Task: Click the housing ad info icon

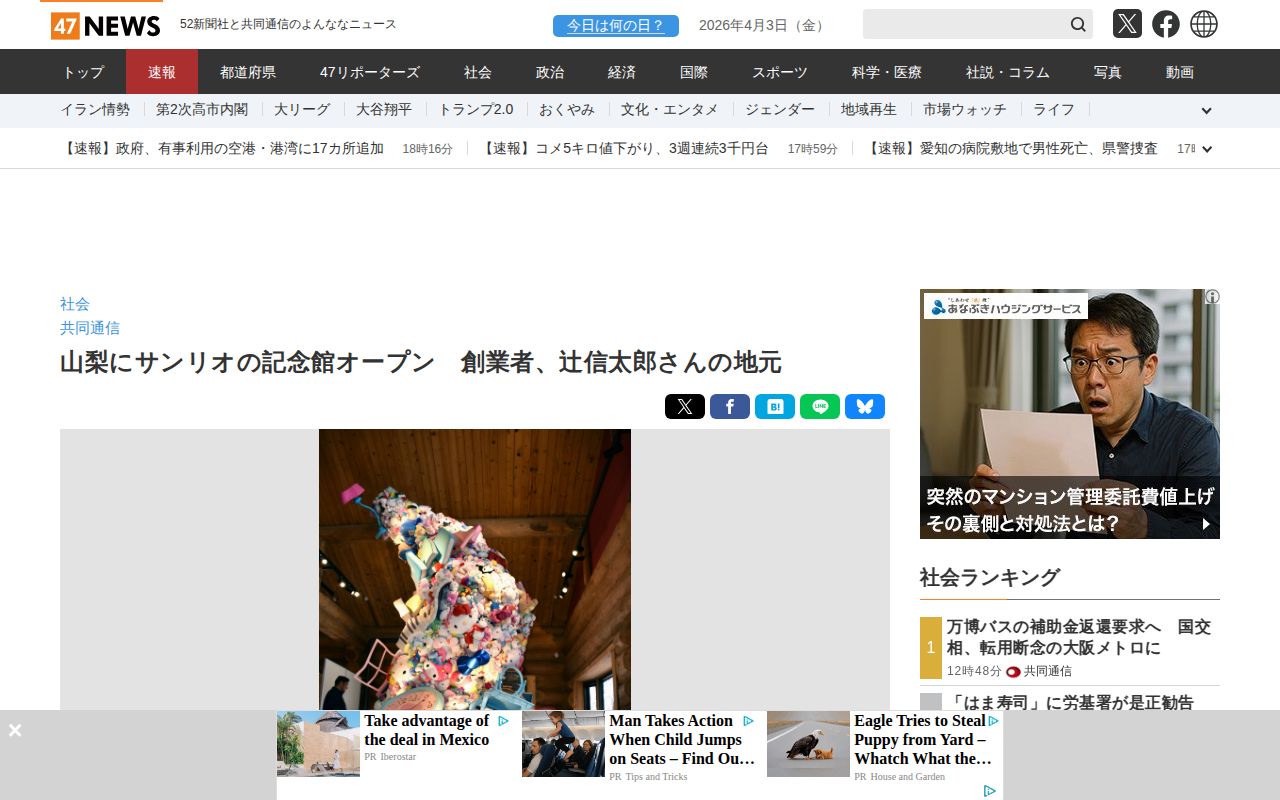Action: (x=1212, y=297)
